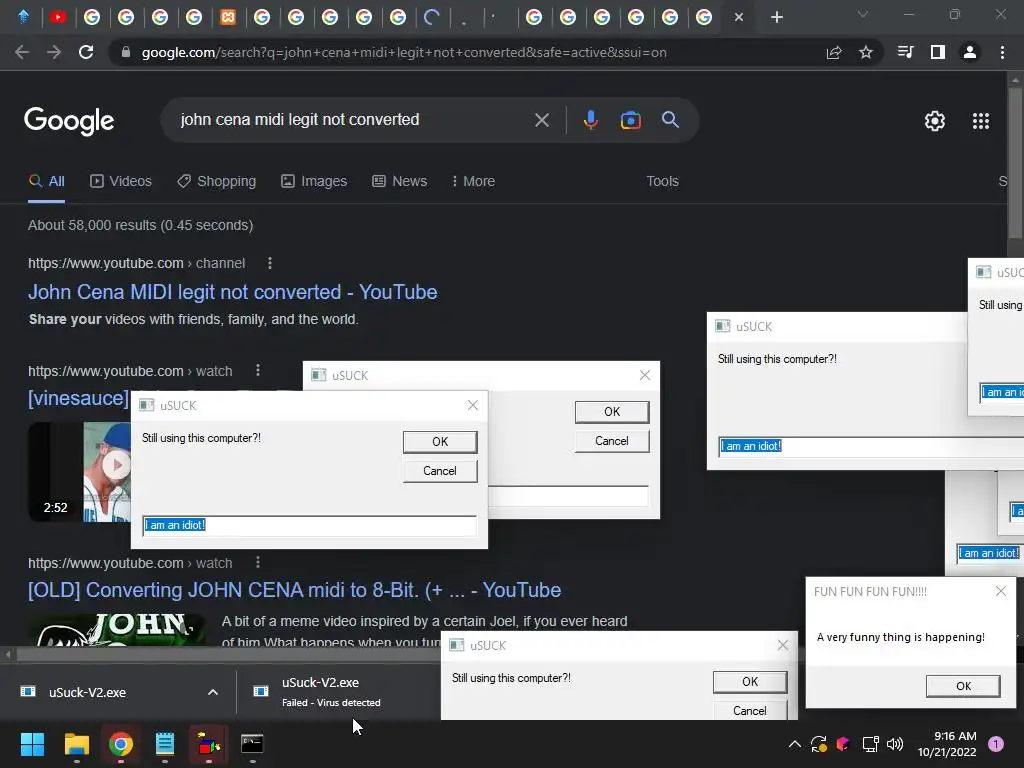Screen dimensions: 1024x768
Task: Search by voice using the microphone icon
Action: tap(590, 120)
